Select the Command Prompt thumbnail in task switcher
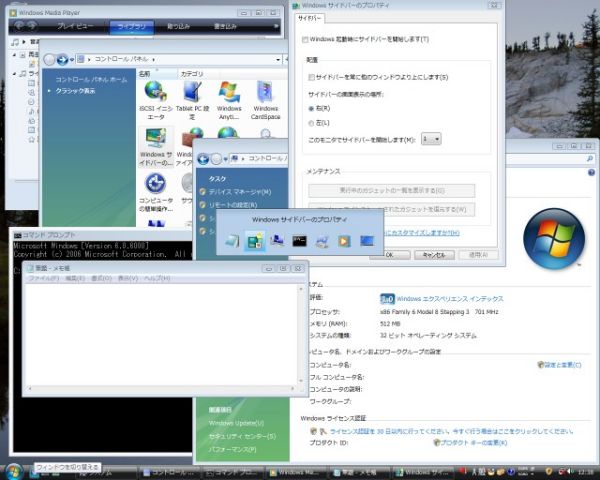The image size is (600, 480). 300,240
